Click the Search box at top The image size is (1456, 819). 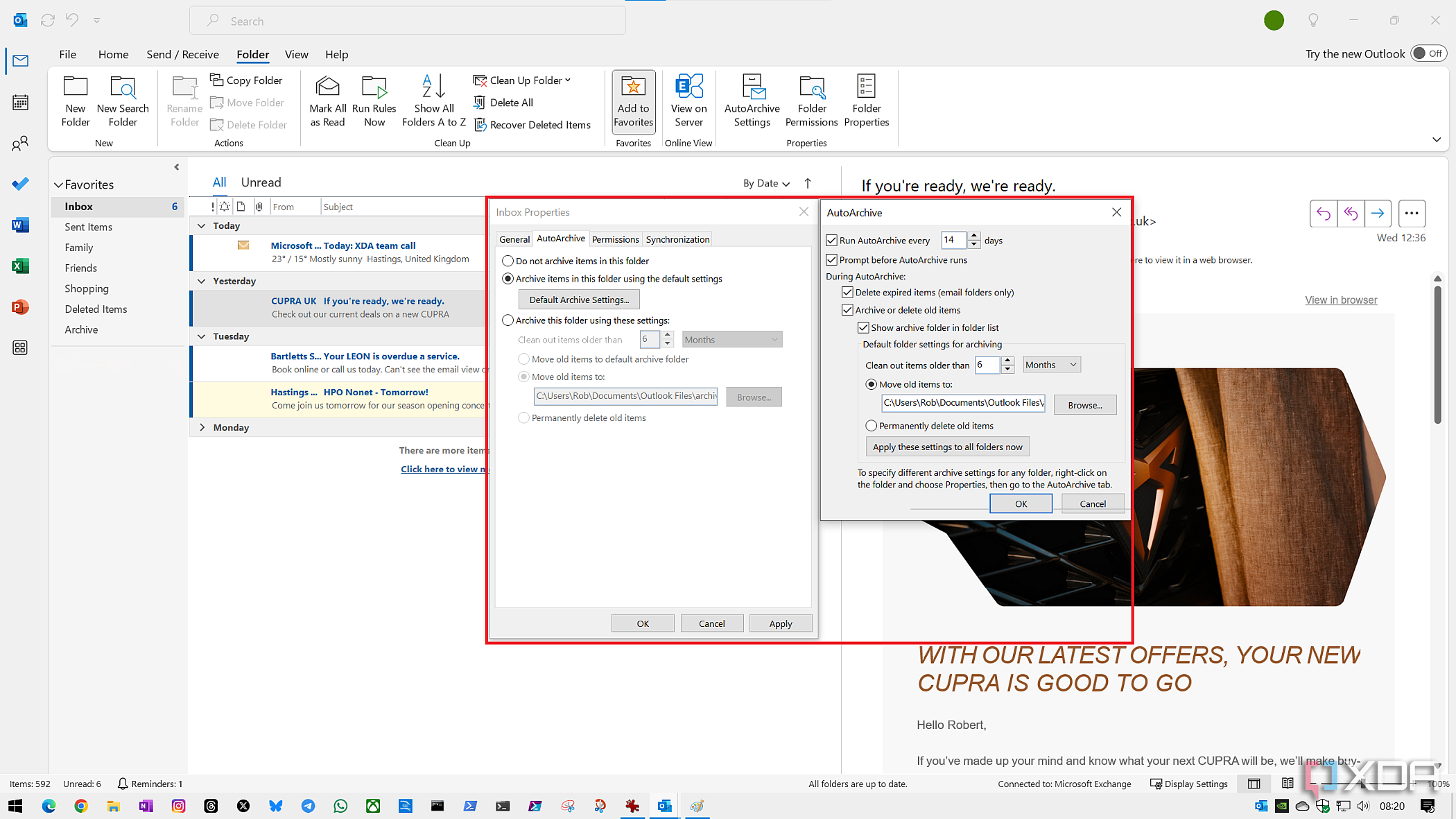[x=408, y=21]
